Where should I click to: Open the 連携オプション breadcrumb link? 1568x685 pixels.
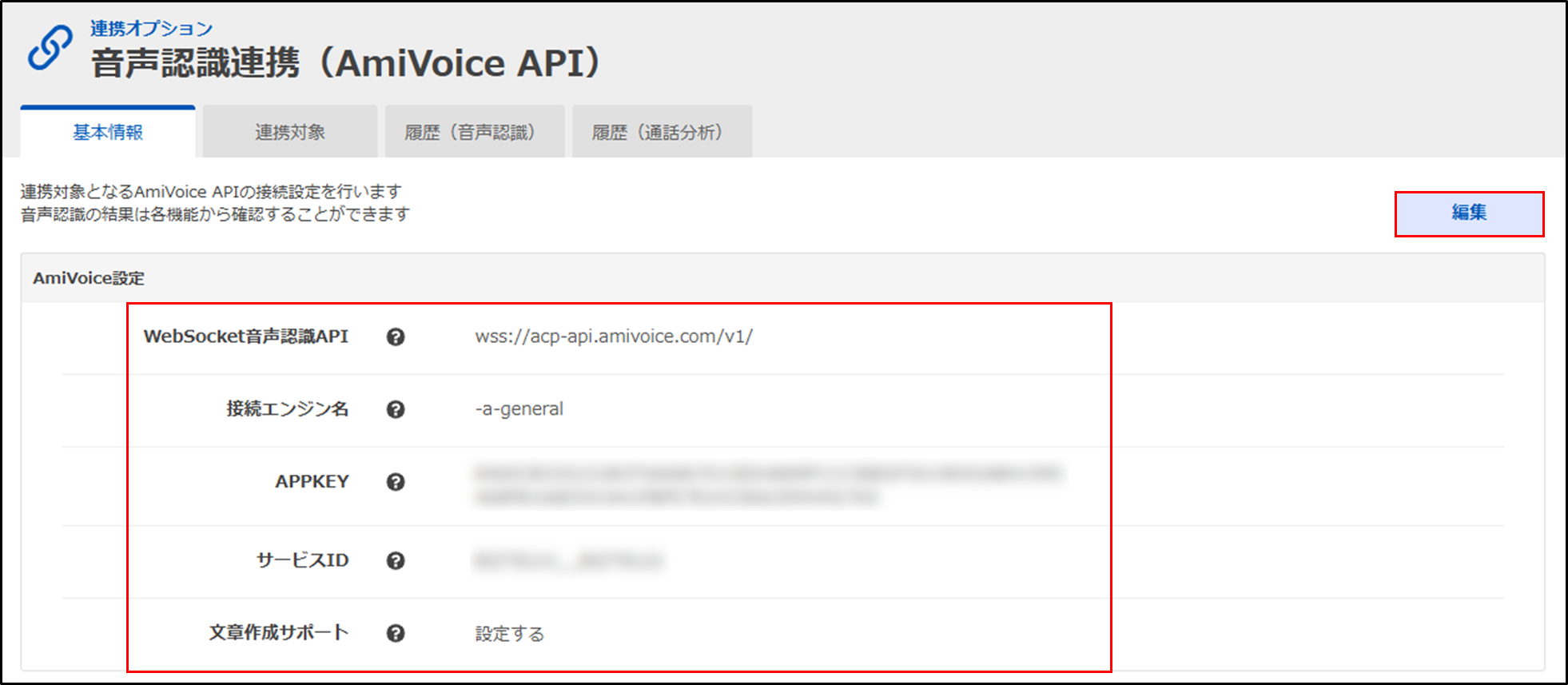click(151, 29)
